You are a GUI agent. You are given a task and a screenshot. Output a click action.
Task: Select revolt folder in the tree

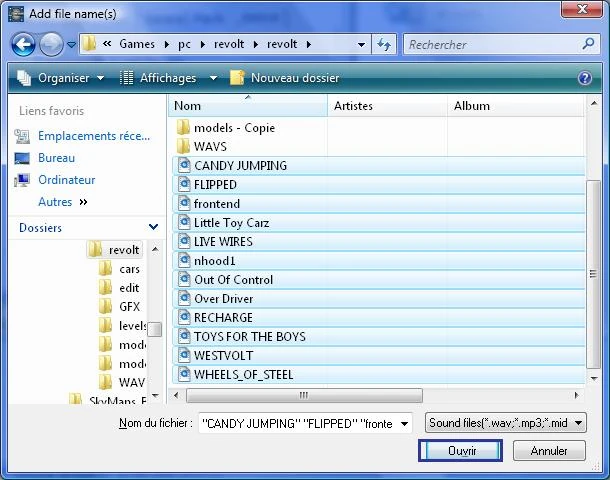tap(114, 250)
